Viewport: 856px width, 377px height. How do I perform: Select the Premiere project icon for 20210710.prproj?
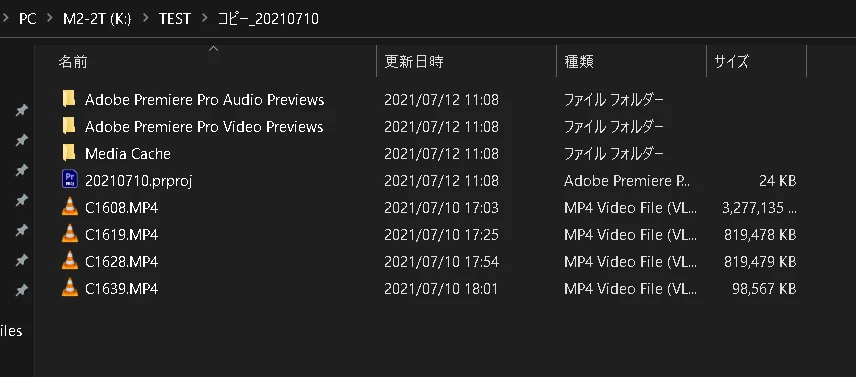tap(70, 179)
